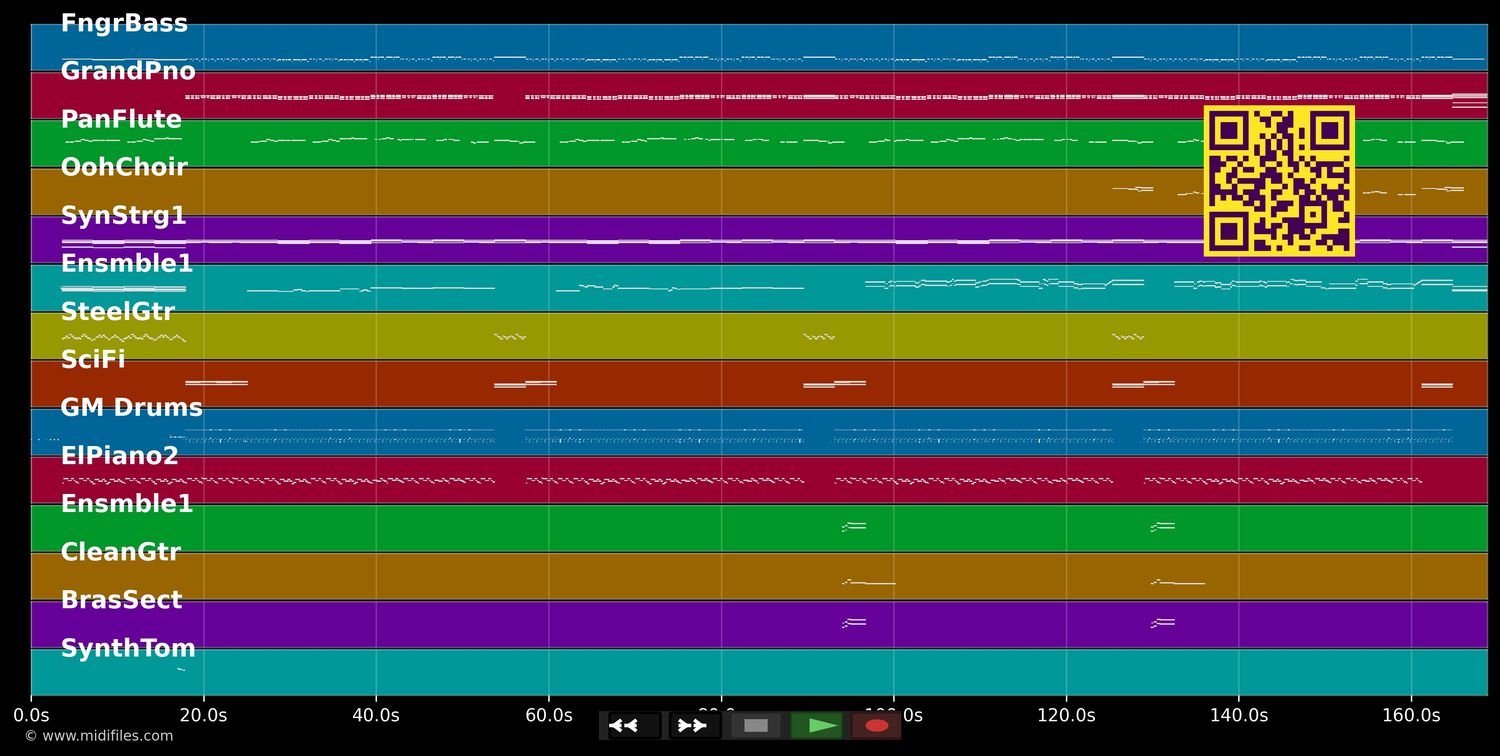The width and height of the screenshot is (1500, 756).
Task: Click the yellow QR code
Action: [x=1279, y=181]
